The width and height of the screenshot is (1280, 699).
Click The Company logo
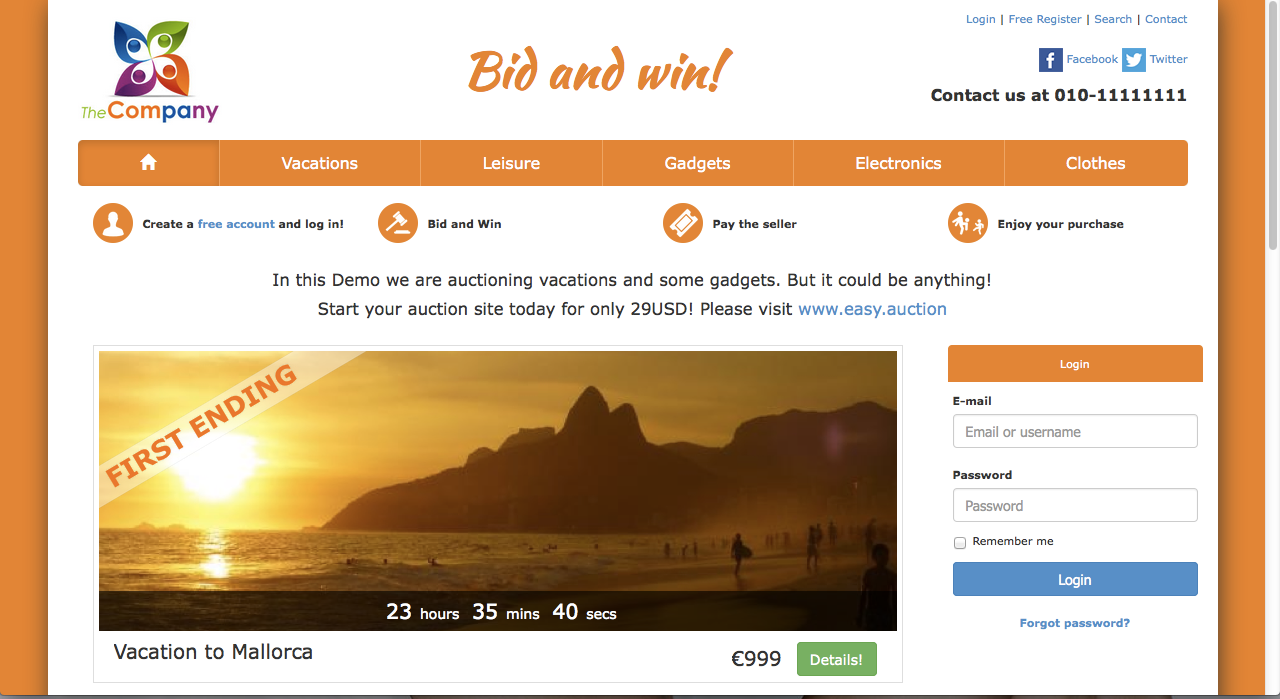coord(150,72)
